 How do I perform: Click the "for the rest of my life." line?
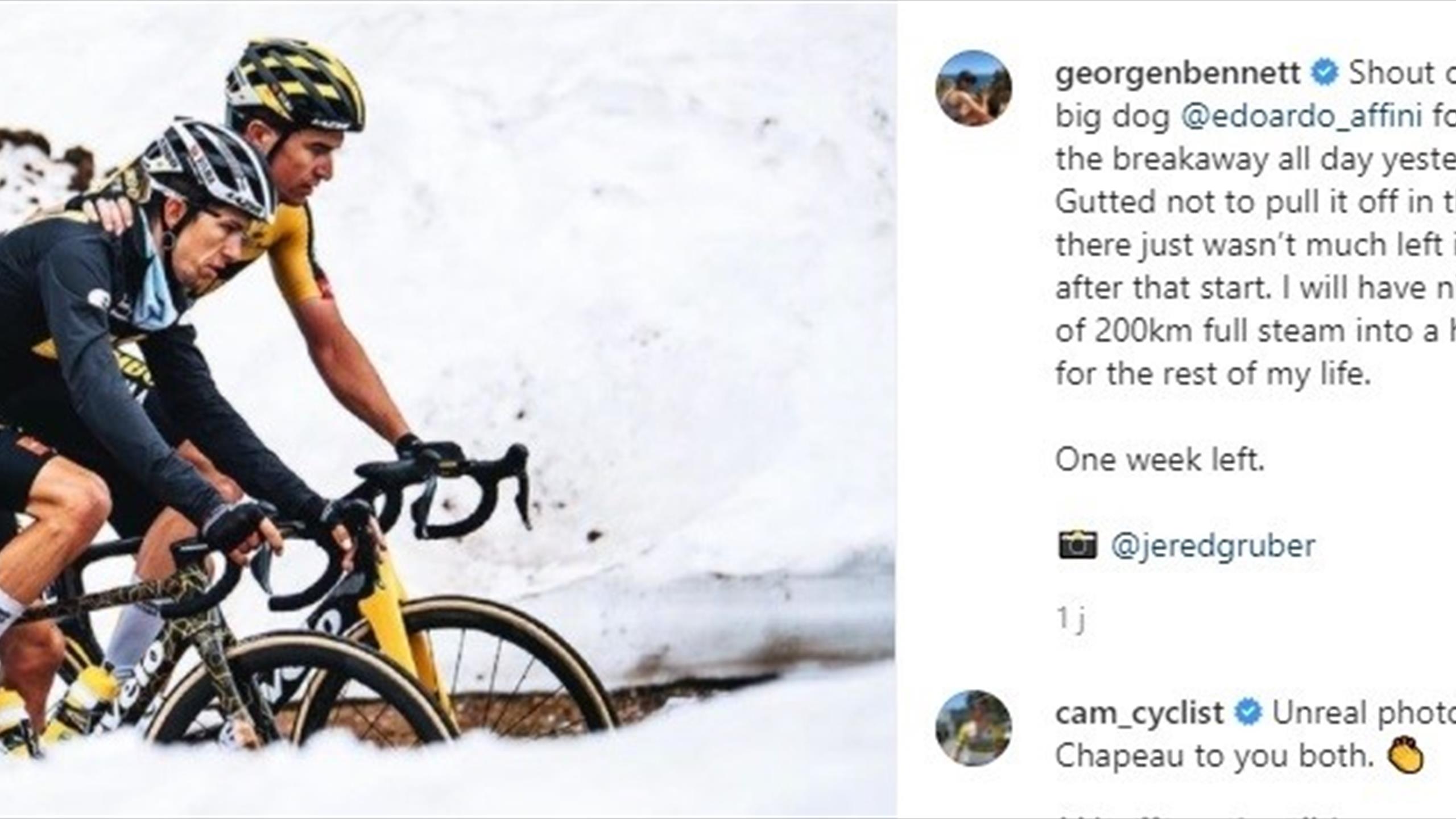[x=1213, y=374]
